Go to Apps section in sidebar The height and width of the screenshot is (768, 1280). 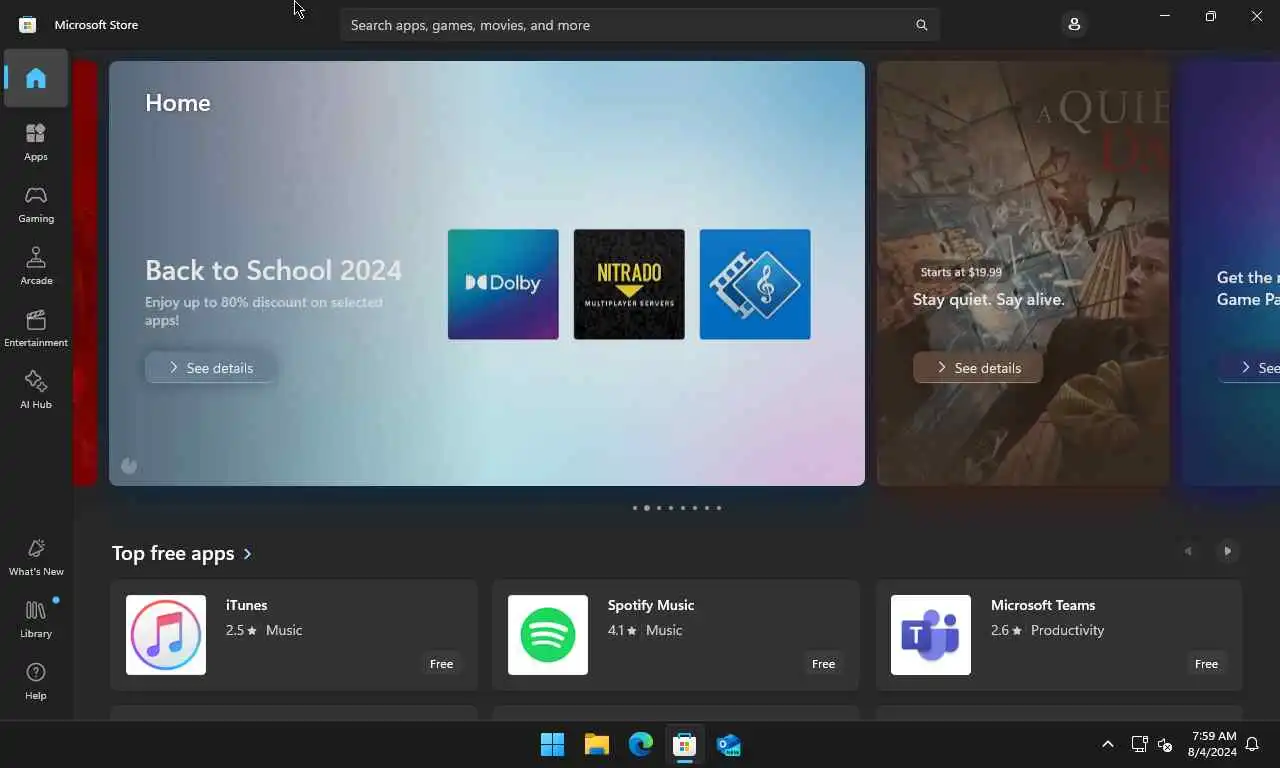tap(36, 142)
